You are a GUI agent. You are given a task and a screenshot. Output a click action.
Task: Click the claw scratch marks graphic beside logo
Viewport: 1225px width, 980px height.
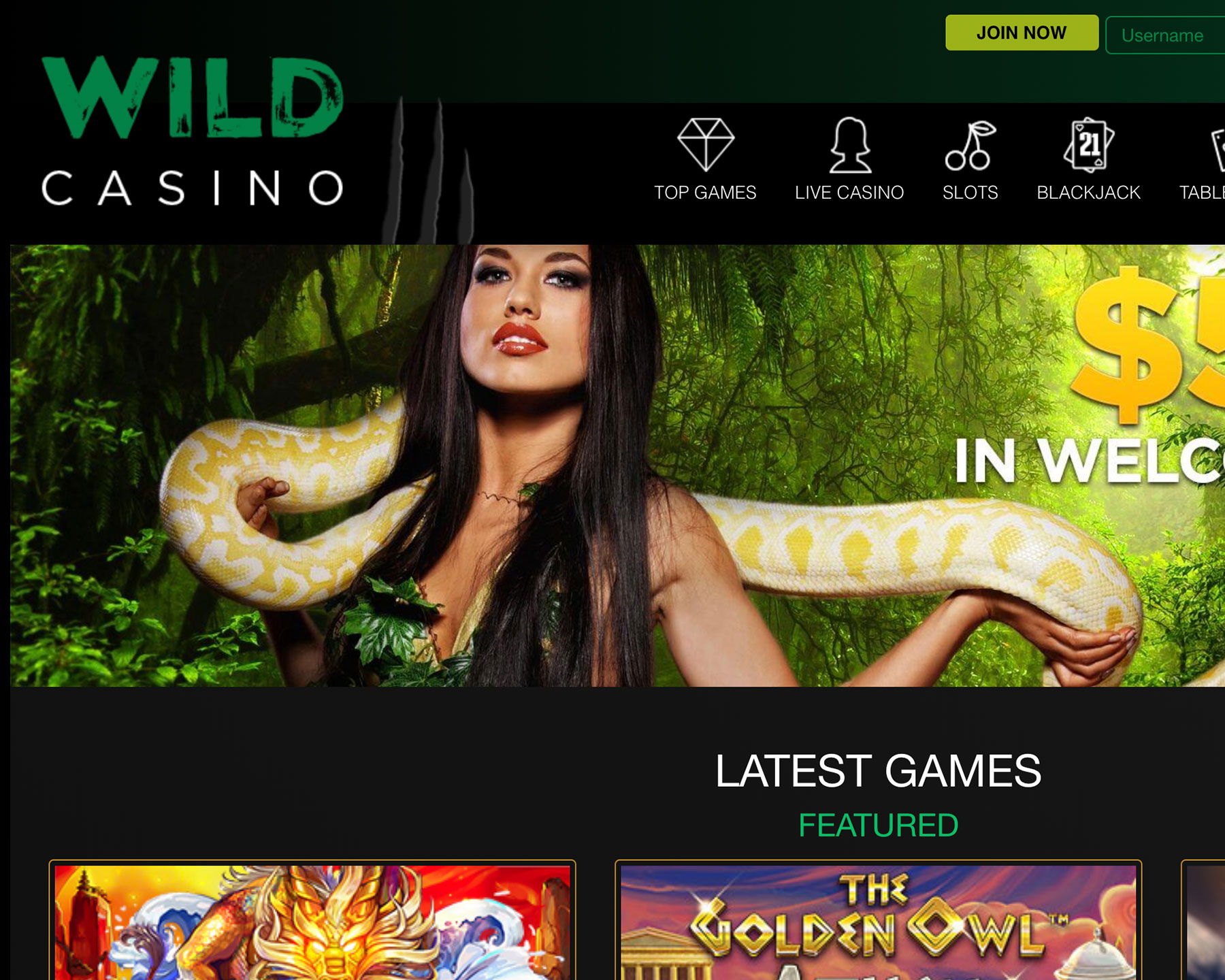[428, 170]
